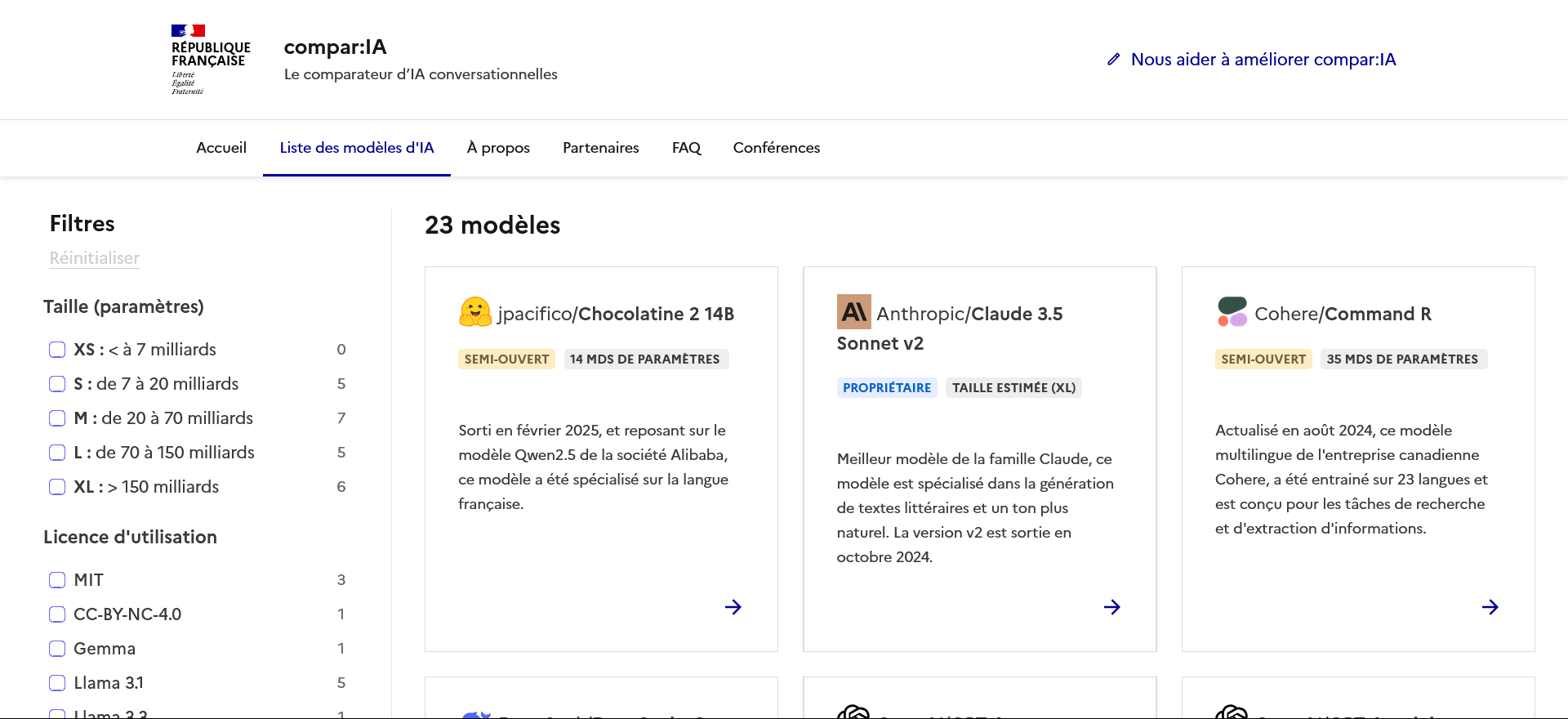Open Claude 3.5 Sonnet v2 card arrow
Viewport: 1568px width, 719px height.
[x=1111, y=607]
